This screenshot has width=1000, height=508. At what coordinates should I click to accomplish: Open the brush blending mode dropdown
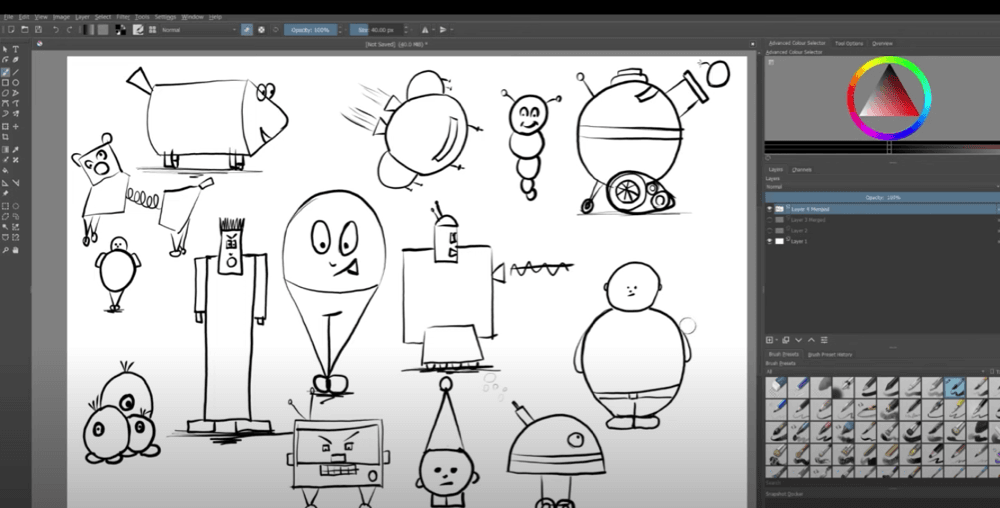pos(198,30)
